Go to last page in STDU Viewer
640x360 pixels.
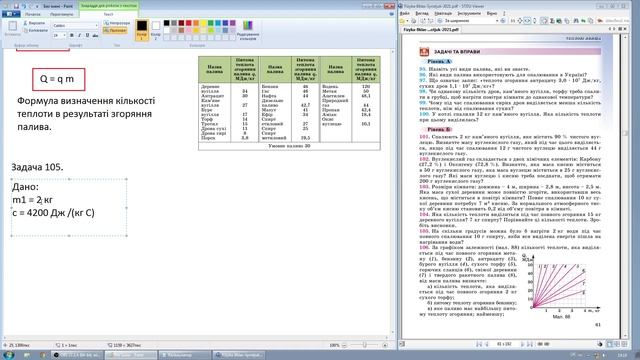tap(530, 344)
